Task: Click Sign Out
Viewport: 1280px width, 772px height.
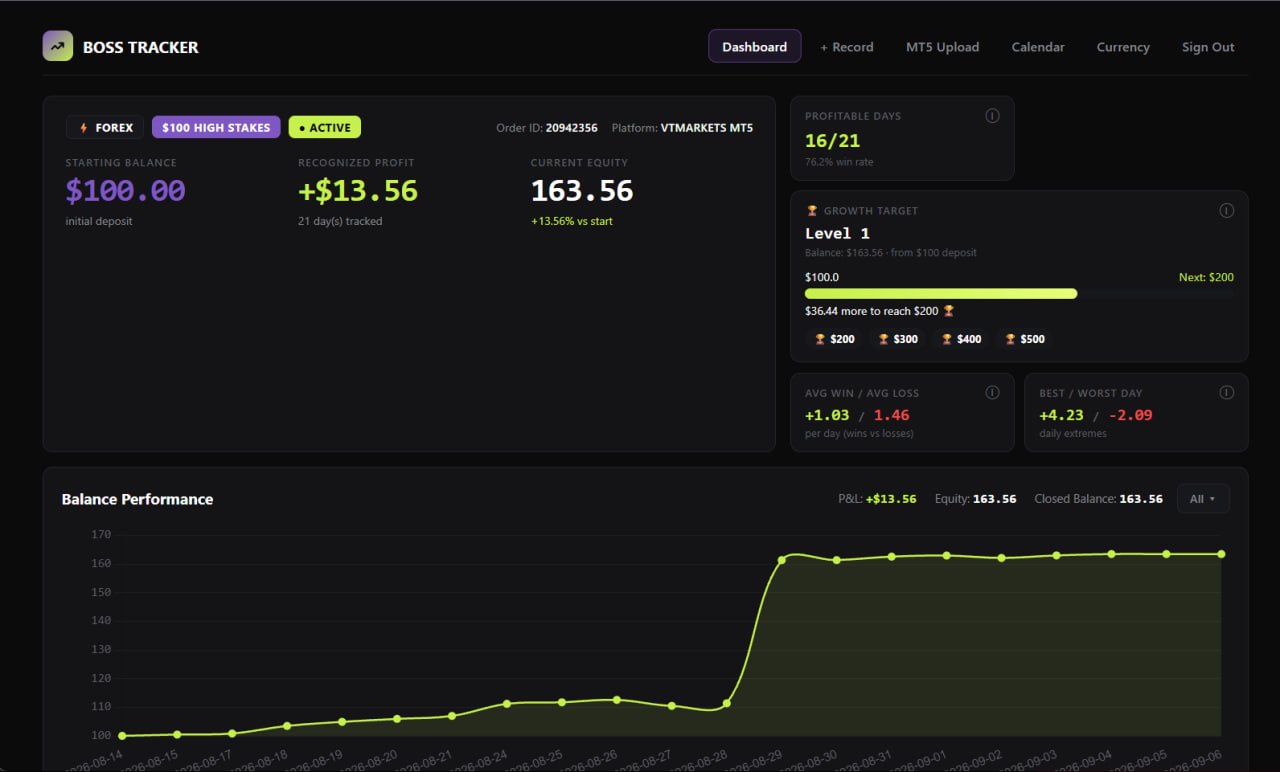Action: 1208,47
